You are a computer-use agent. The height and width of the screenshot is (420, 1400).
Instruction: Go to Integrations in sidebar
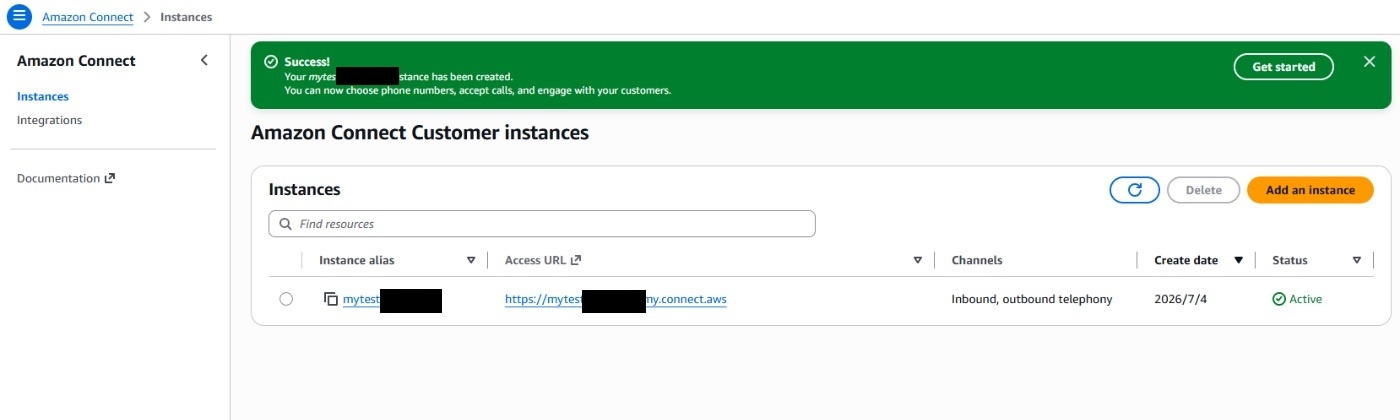(x=49, y=120)
